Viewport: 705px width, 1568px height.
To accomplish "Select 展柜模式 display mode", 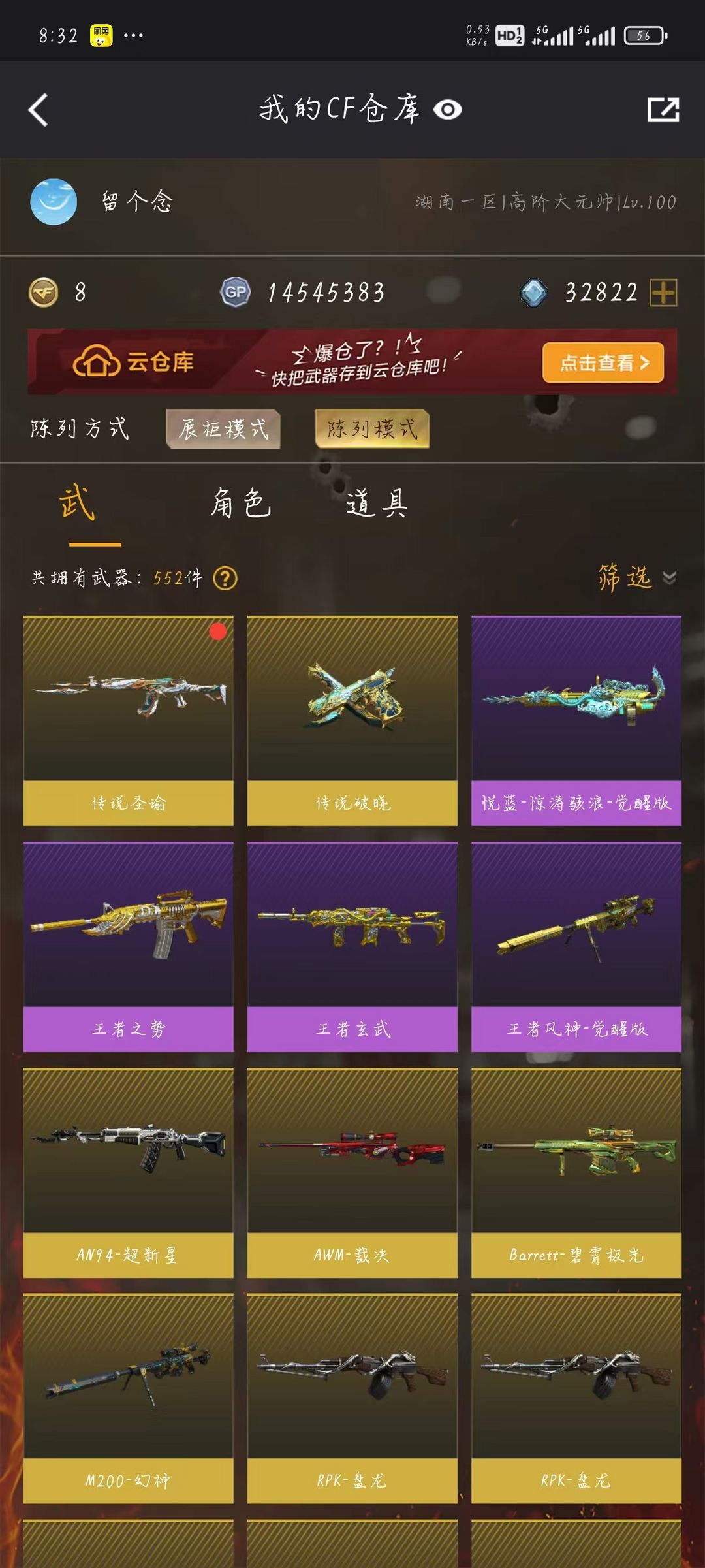I will click(223, 429).
